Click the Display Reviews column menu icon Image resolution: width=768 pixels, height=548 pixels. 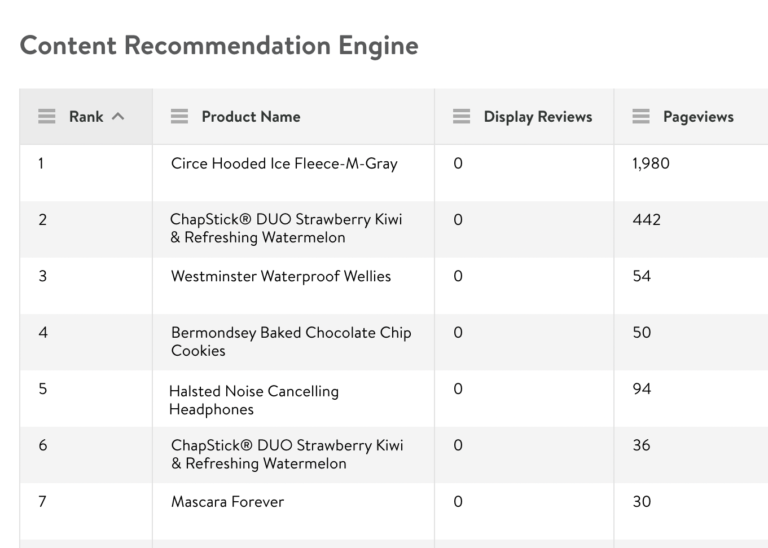(462, 117)
